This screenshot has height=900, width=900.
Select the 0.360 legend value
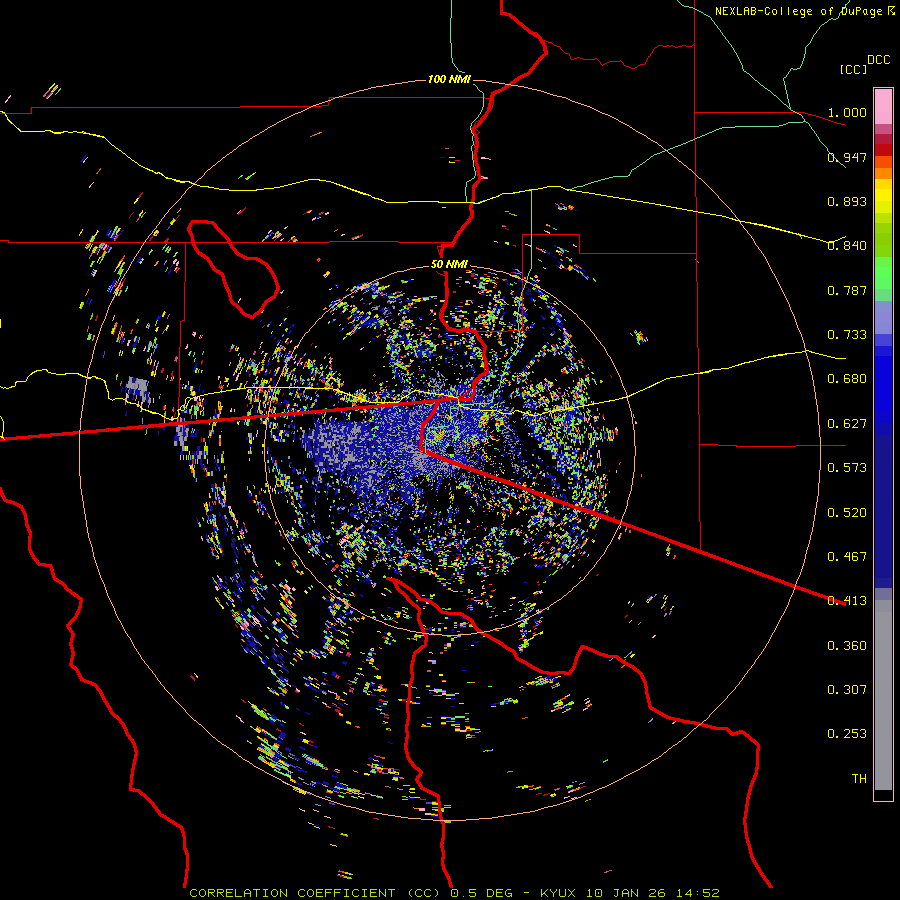click(847, 646)
